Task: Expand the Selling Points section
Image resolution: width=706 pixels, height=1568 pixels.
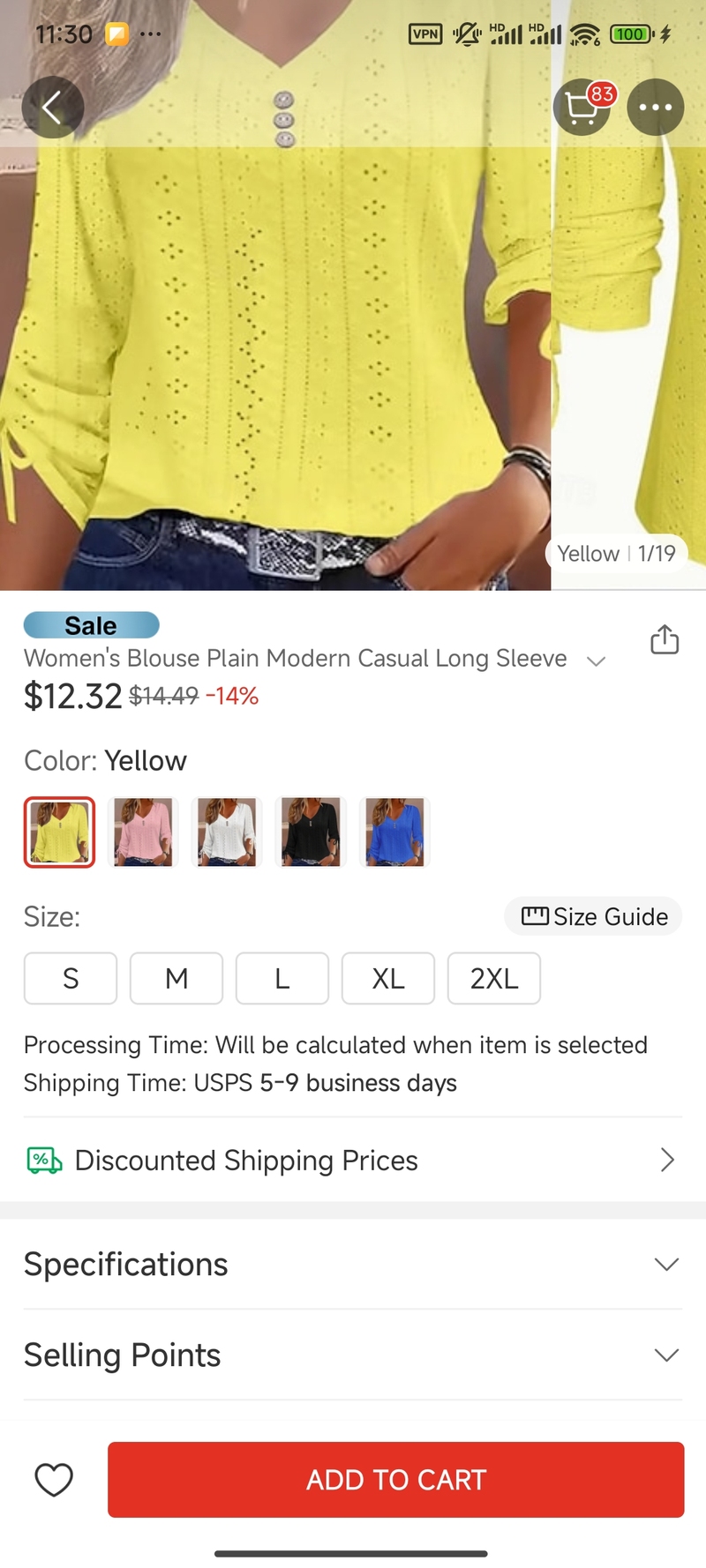Action: 353,1355
